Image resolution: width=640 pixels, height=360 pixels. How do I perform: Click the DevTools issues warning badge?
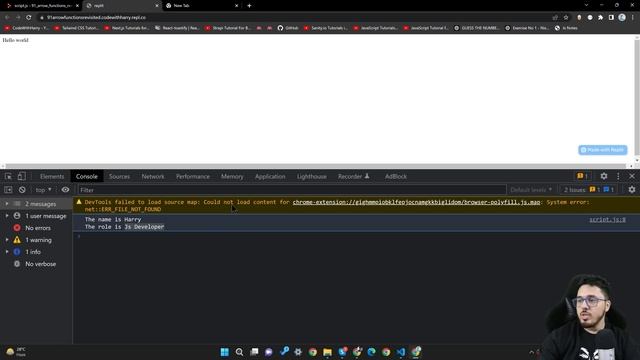[x=582, y=176]
